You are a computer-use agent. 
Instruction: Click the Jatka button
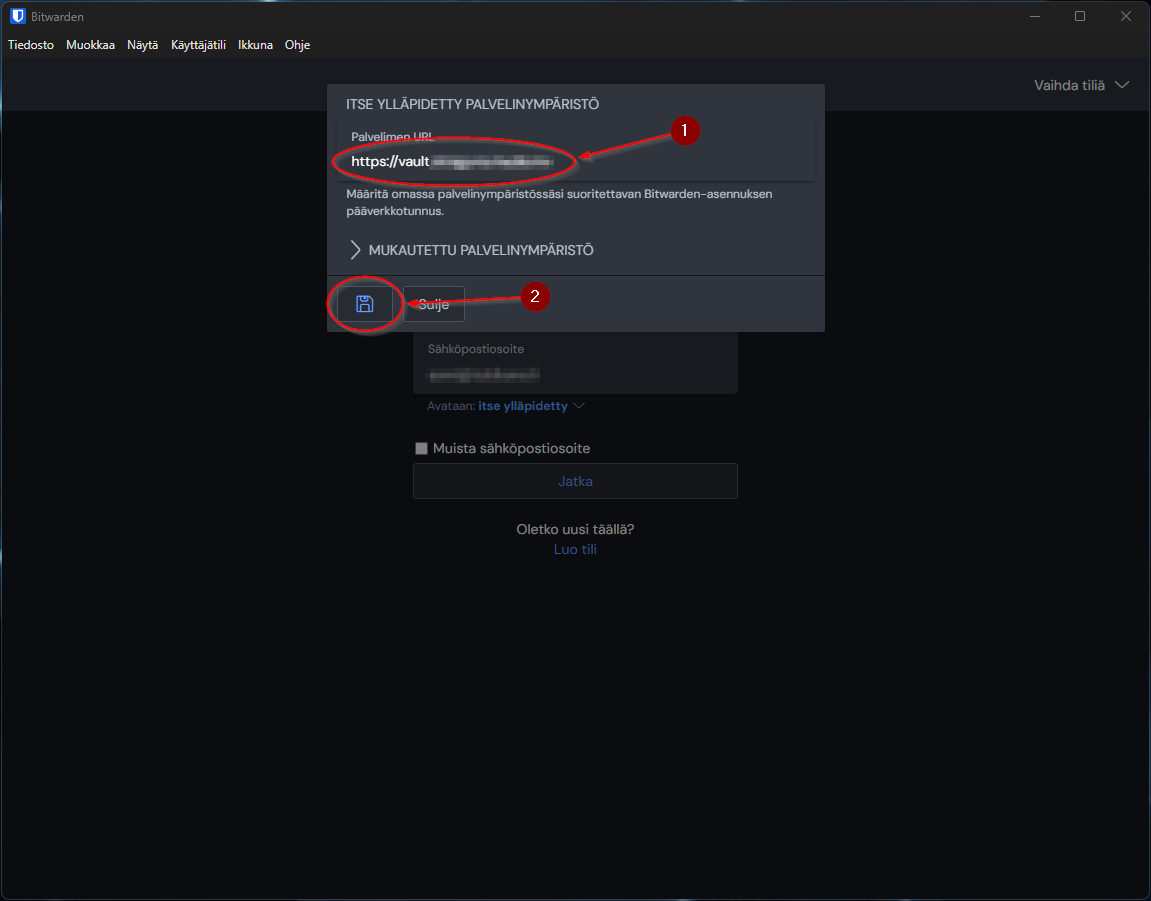pyautogui.click(x=576, y=481)
